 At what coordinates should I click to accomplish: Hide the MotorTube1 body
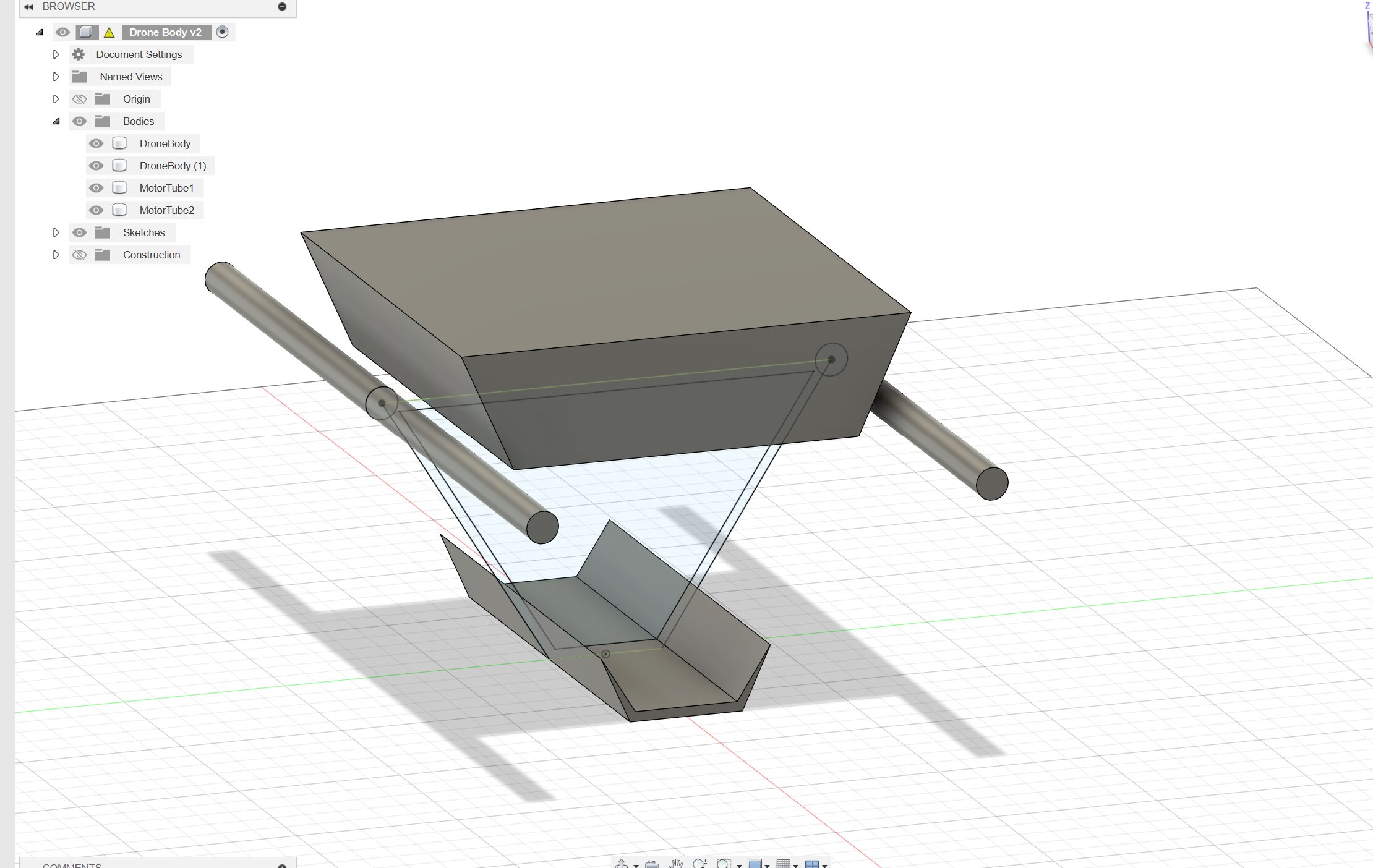tap(96, 188)
